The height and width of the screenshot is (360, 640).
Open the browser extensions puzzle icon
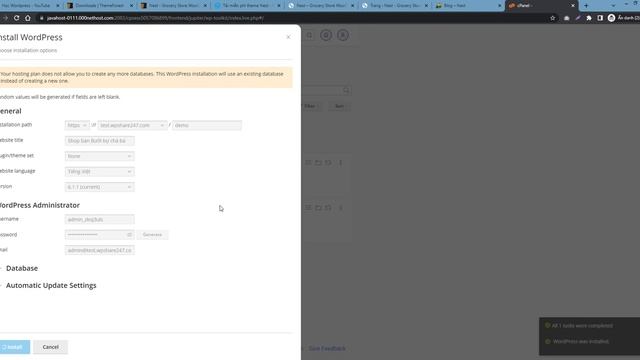(589, 18)
